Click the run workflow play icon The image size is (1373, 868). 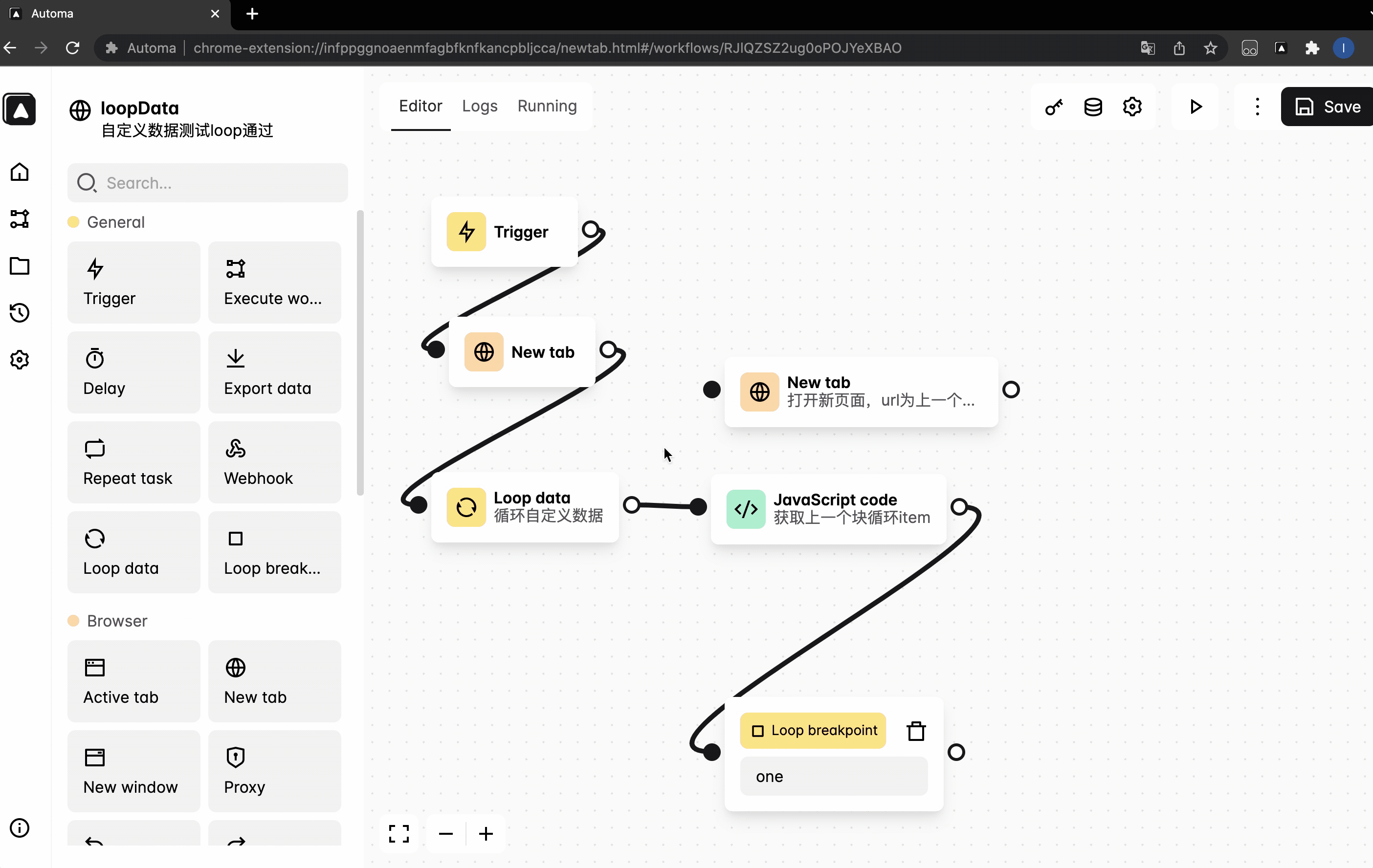[1196, 107]
